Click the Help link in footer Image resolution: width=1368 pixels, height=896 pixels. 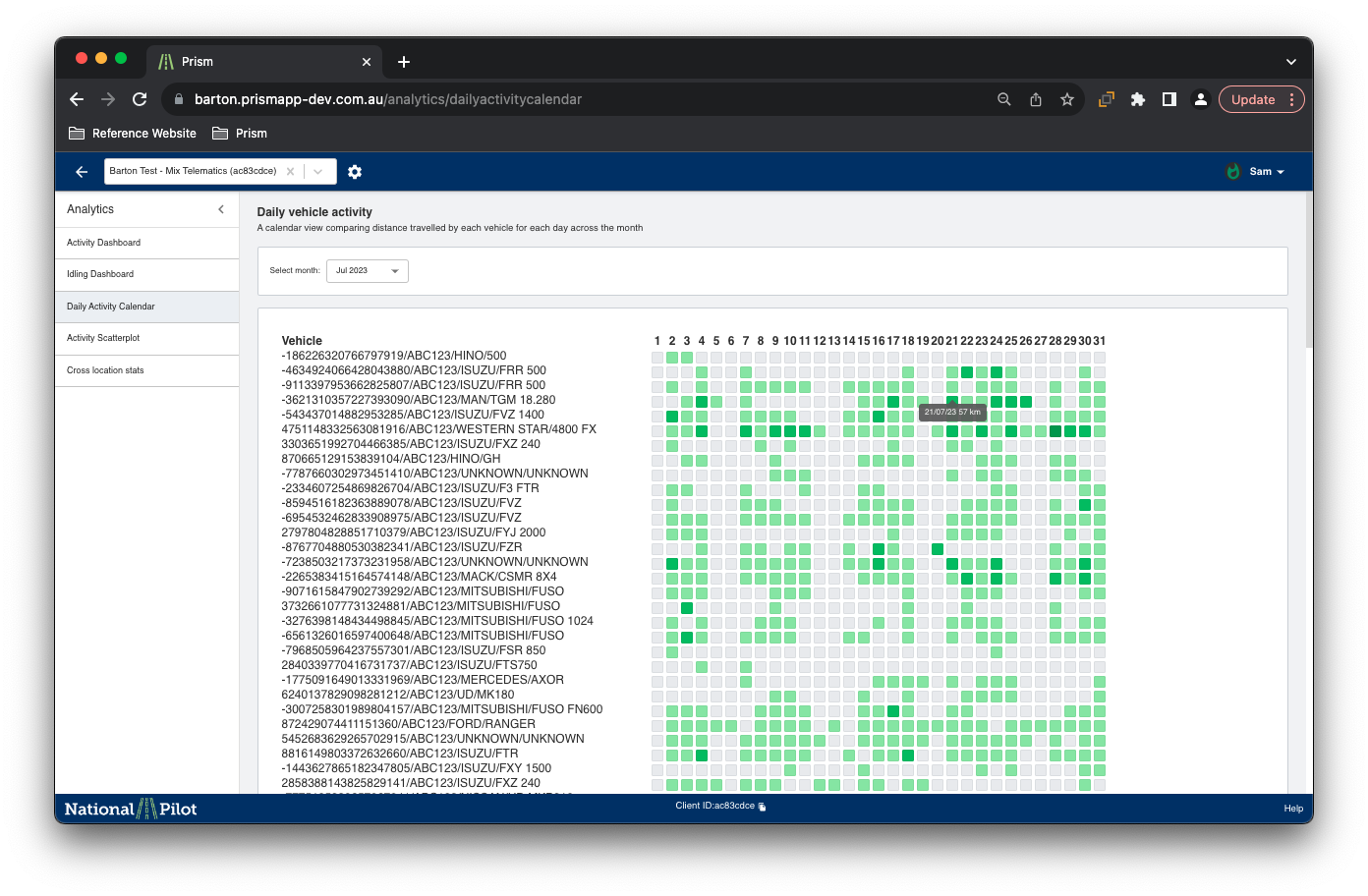click(1292, 809)
